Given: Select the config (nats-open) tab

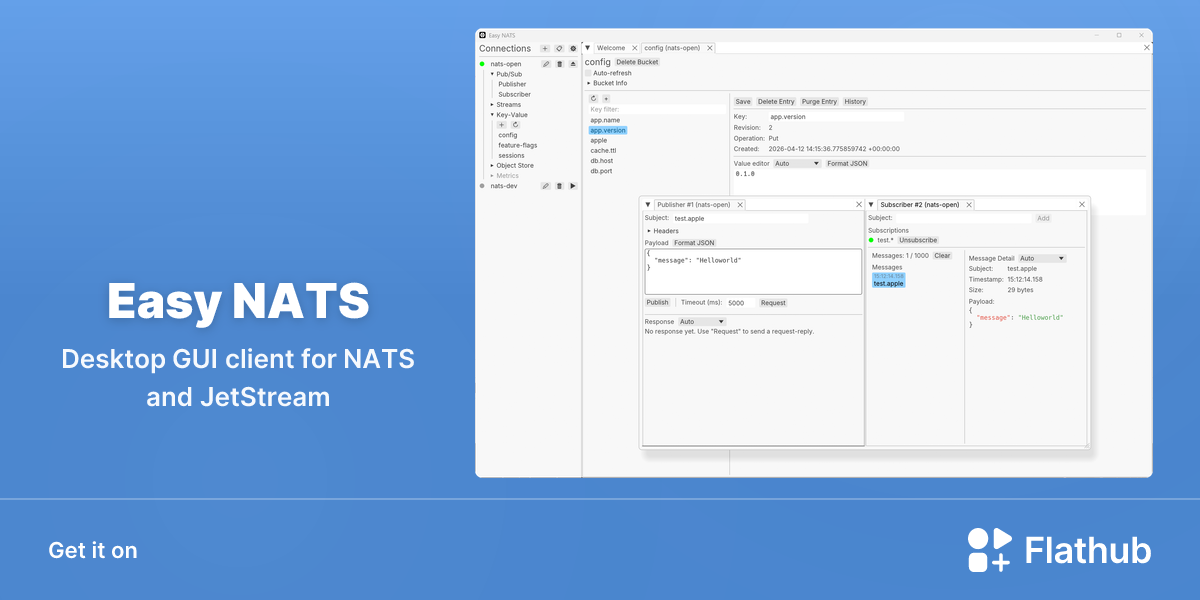Looking at the screenshot, I should (x=672, y=48).
